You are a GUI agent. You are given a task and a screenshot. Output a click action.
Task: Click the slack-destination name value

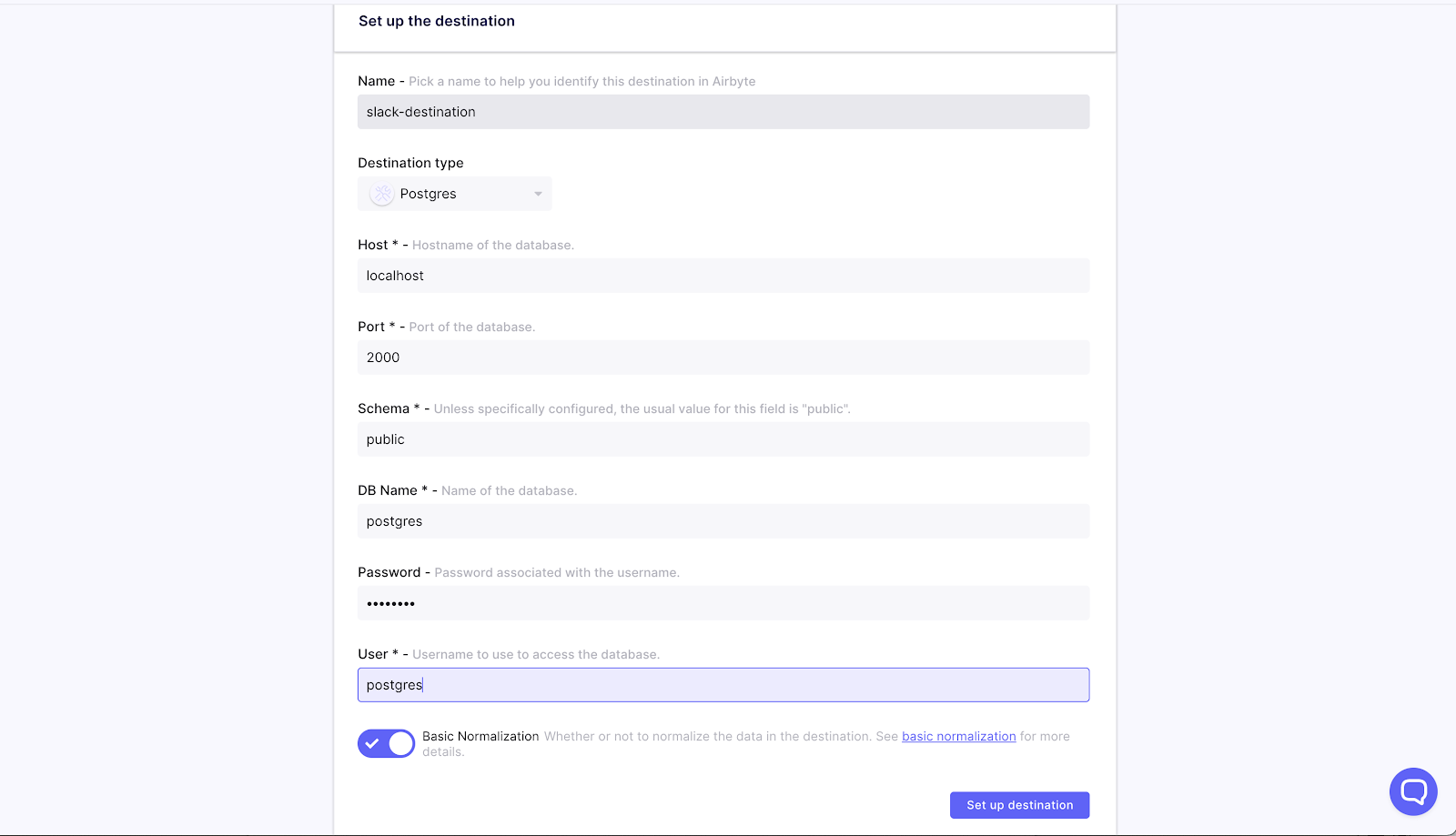[420, 111]
